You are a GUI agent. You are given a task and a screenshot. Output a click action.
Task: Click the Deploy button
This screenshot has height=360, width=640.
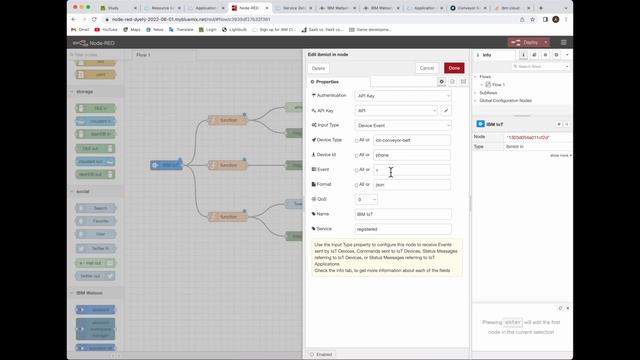coord(526,42)
